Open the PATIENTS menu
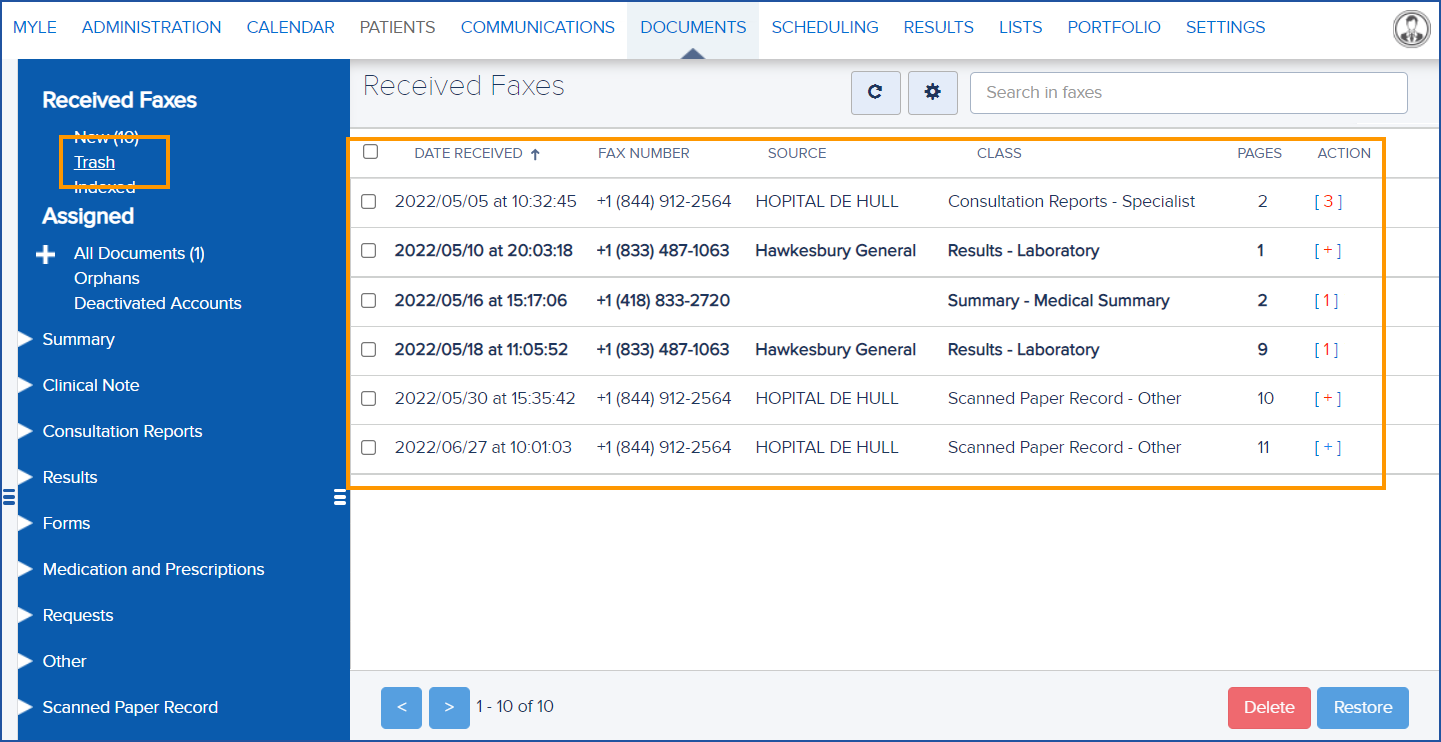The image size is (1441, 742). point(397,27)
